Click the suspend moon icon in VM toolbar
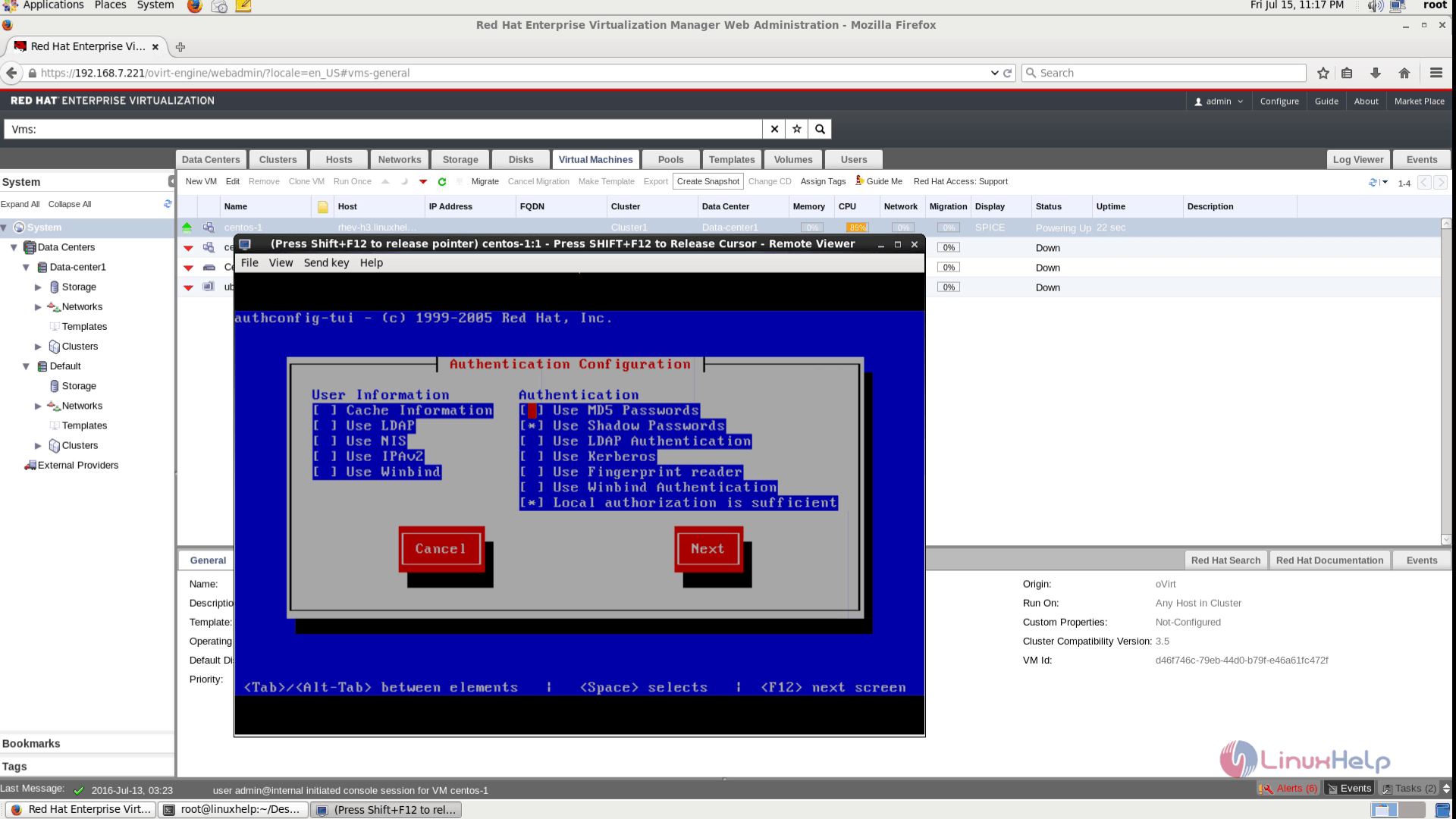Image resolution: width=1456 pixels, height=819 pixels. point(404,181)
